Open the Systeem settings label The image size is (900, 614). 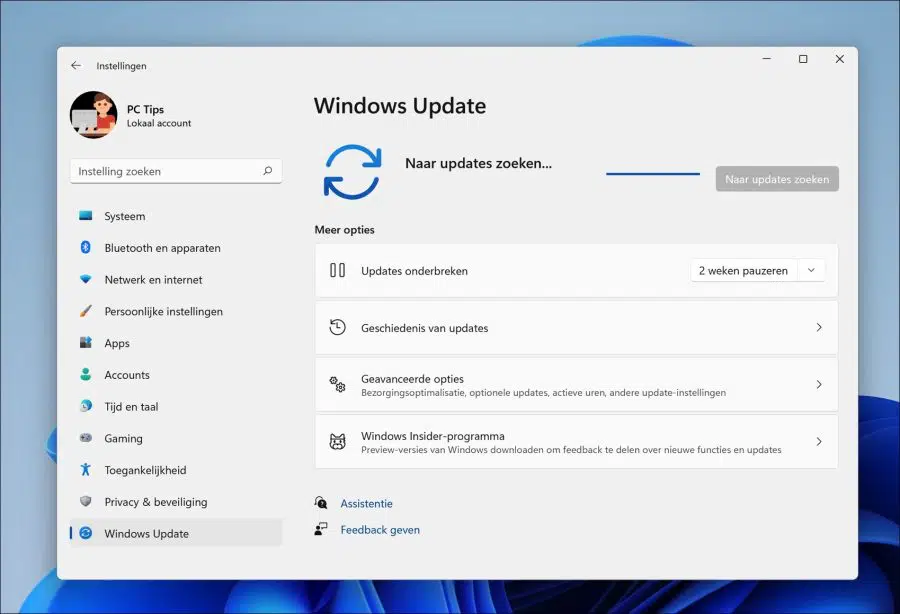tap(125, 216)
